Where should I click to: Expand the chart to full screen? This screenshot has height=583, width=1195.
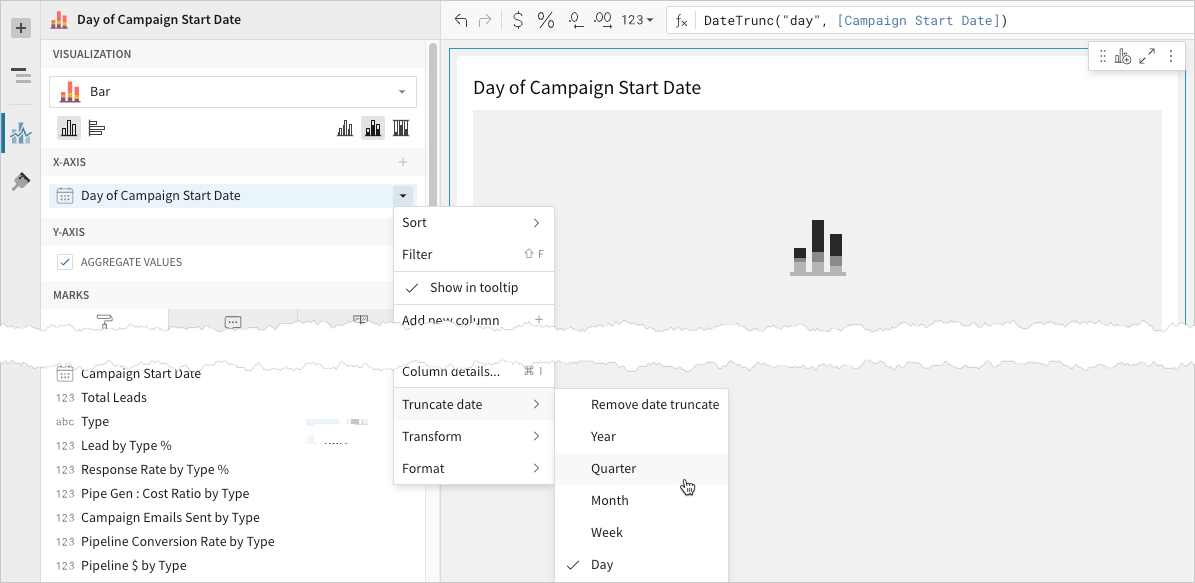tap(1147, 57)
